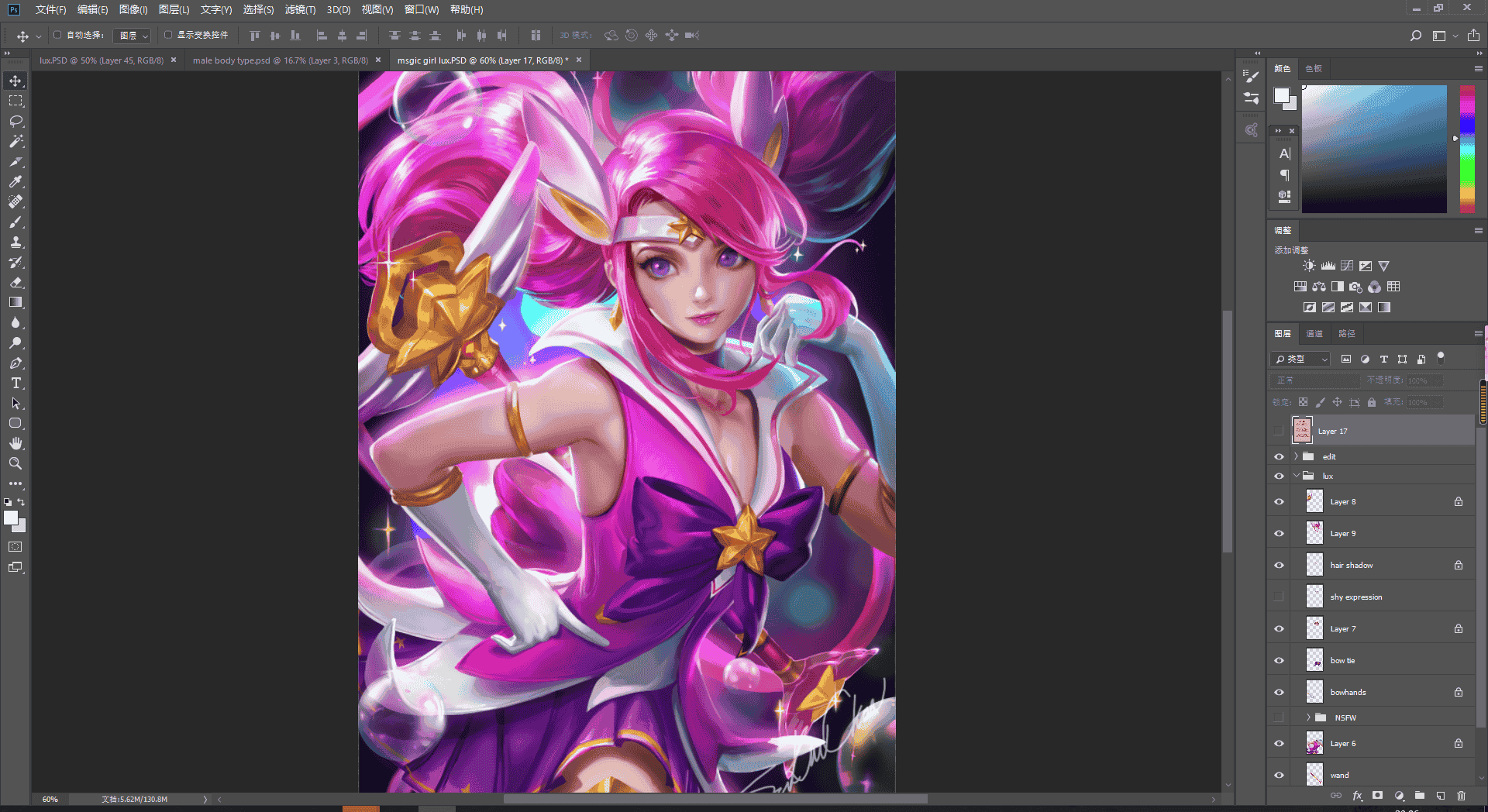The height and width of the screenshot is (812, 1488).
Task: Select the Magic Wand tool
Action: pyautogui.click(x=15, y=141)
